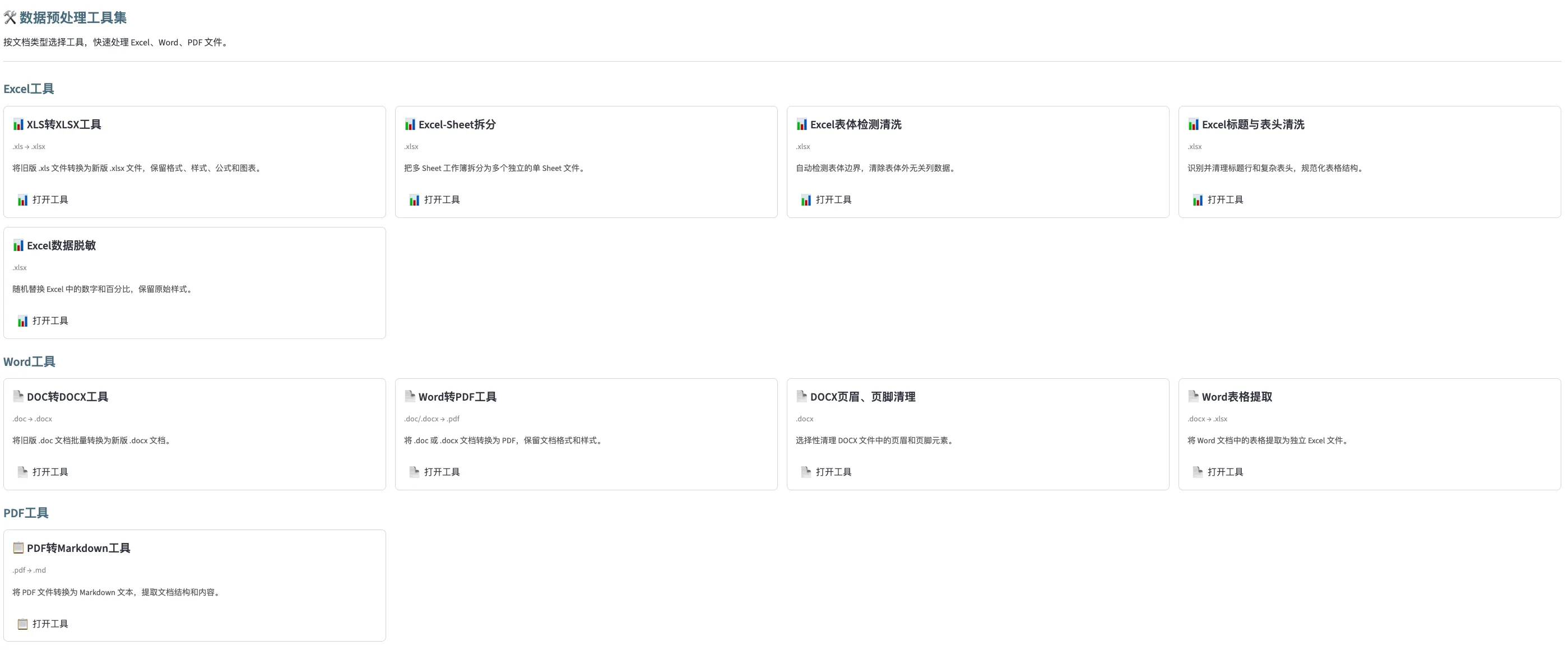Select the PDF工具 section heading
Screen dimensions: 1568x650
point(26,513)
